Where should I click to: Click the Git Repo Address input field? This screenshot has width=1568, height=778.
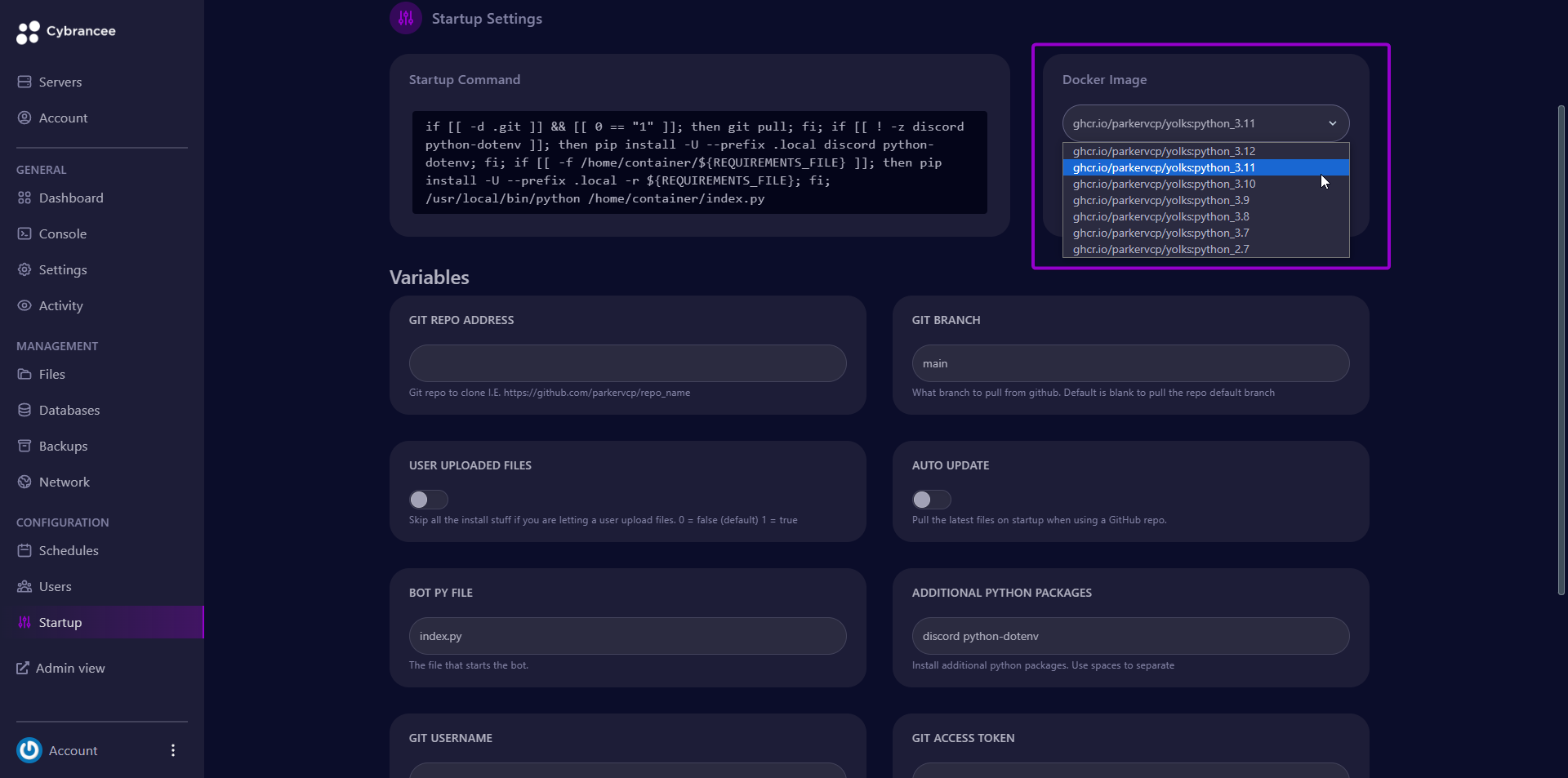click(x=627, y=363)
